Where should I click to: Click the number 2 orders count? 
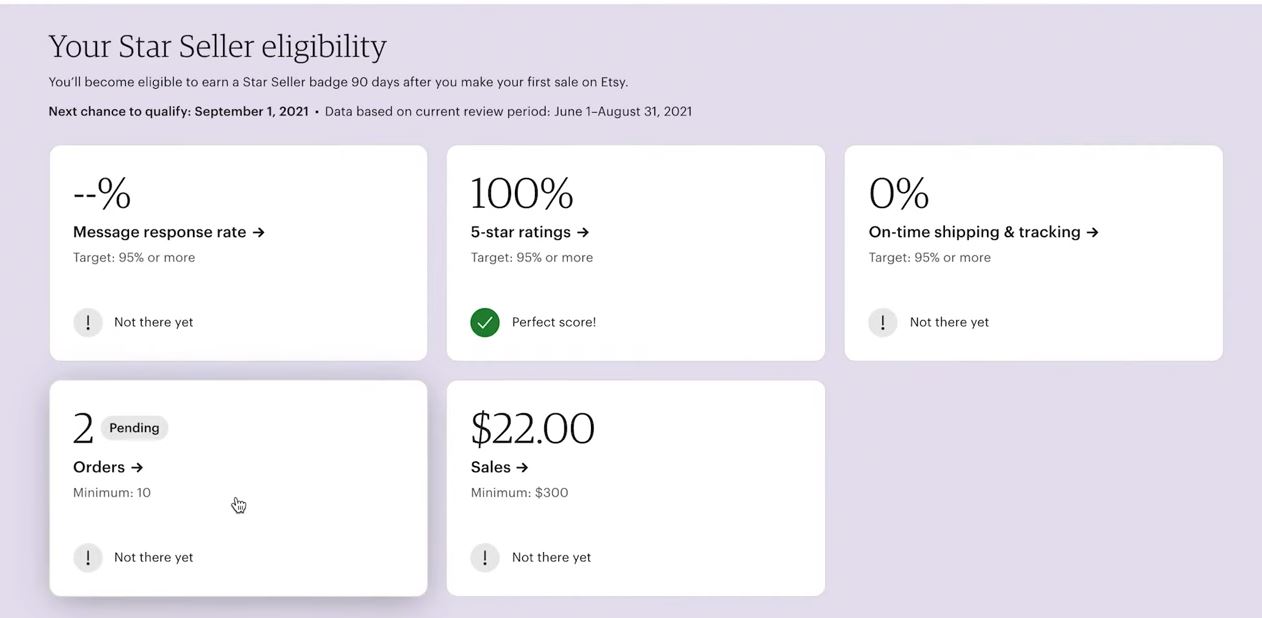pyautogui.click(x=83, y=430)
